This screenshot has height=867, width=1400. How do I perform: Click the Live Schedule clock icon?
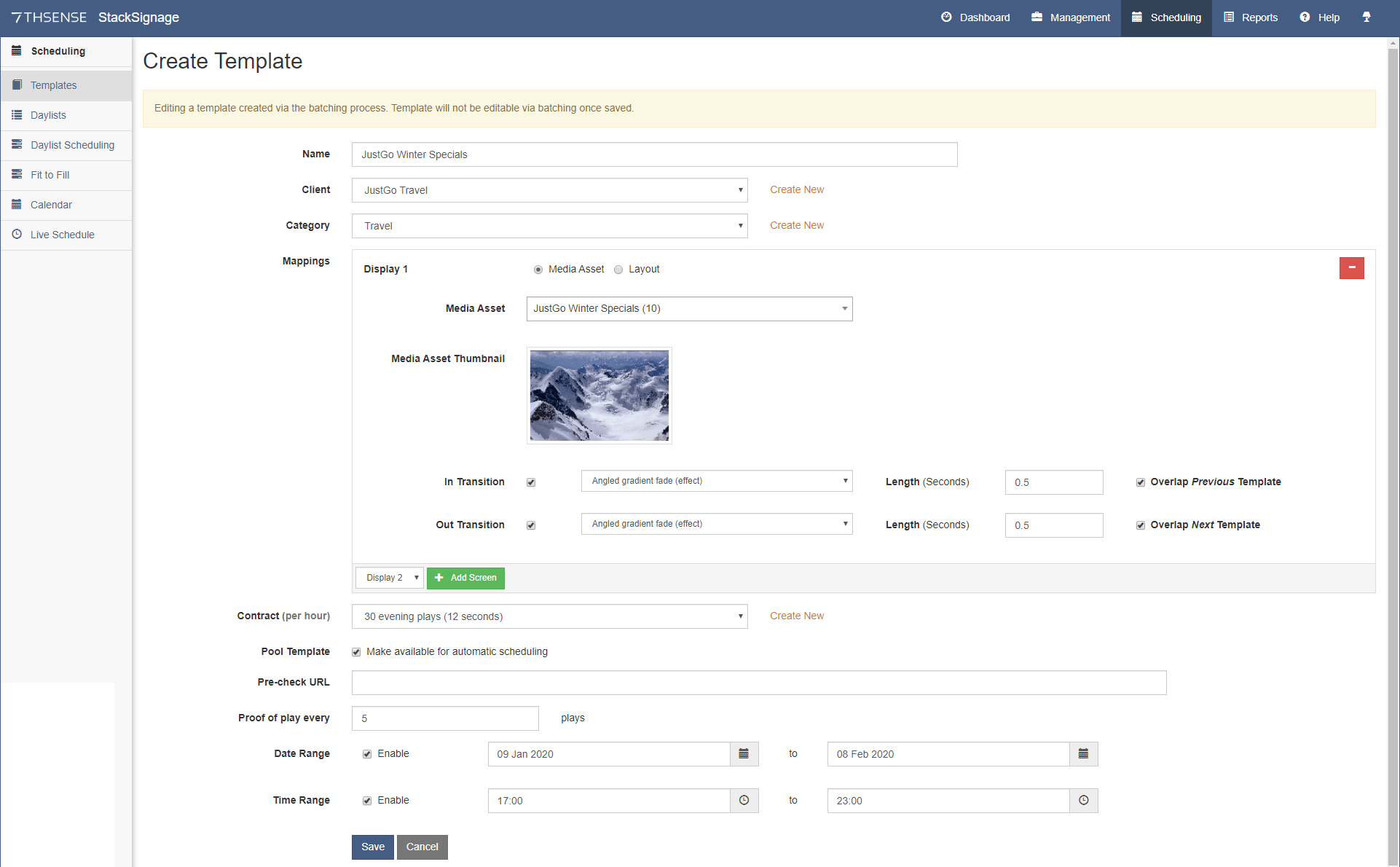(x=17, y=235)
